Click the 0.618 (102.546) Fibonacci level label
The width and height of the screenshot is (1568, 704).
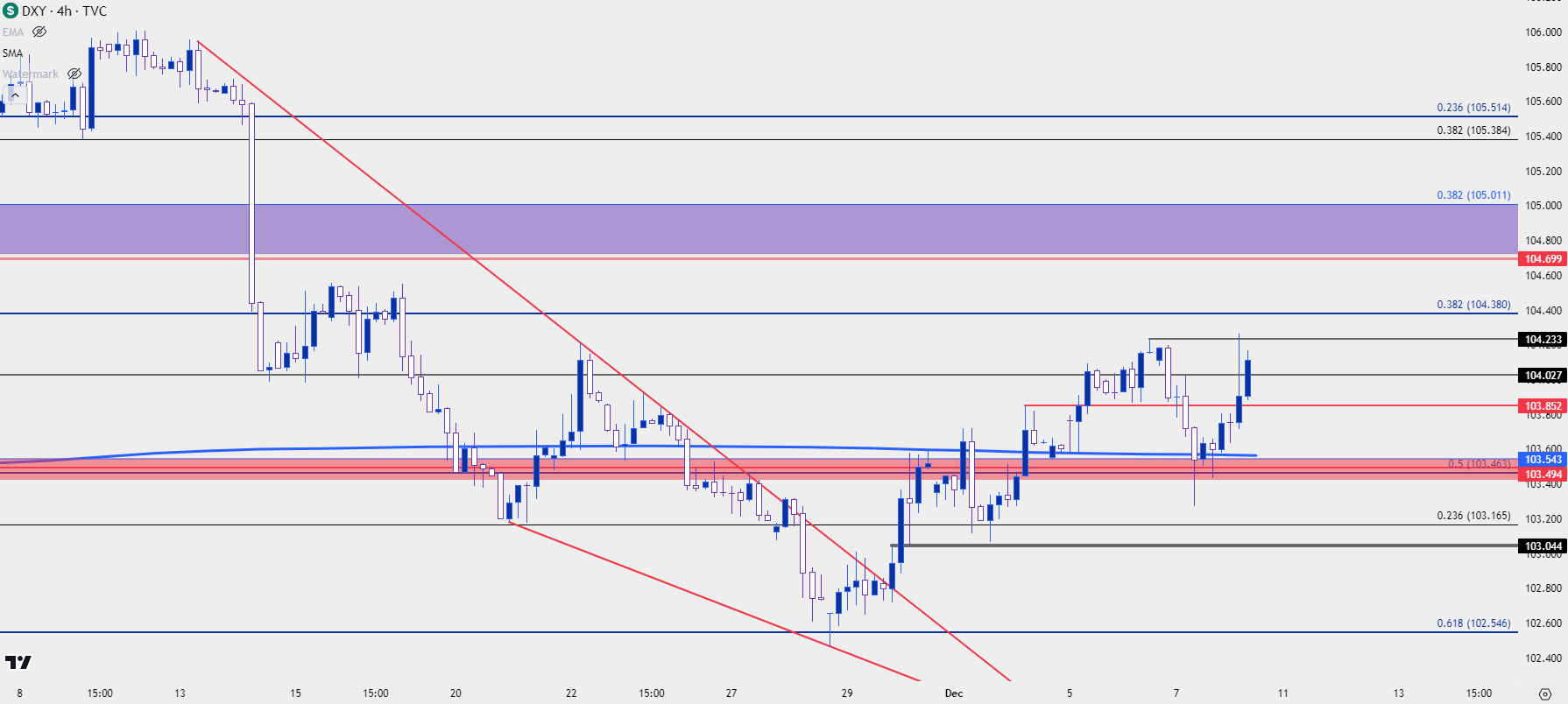1473,623
